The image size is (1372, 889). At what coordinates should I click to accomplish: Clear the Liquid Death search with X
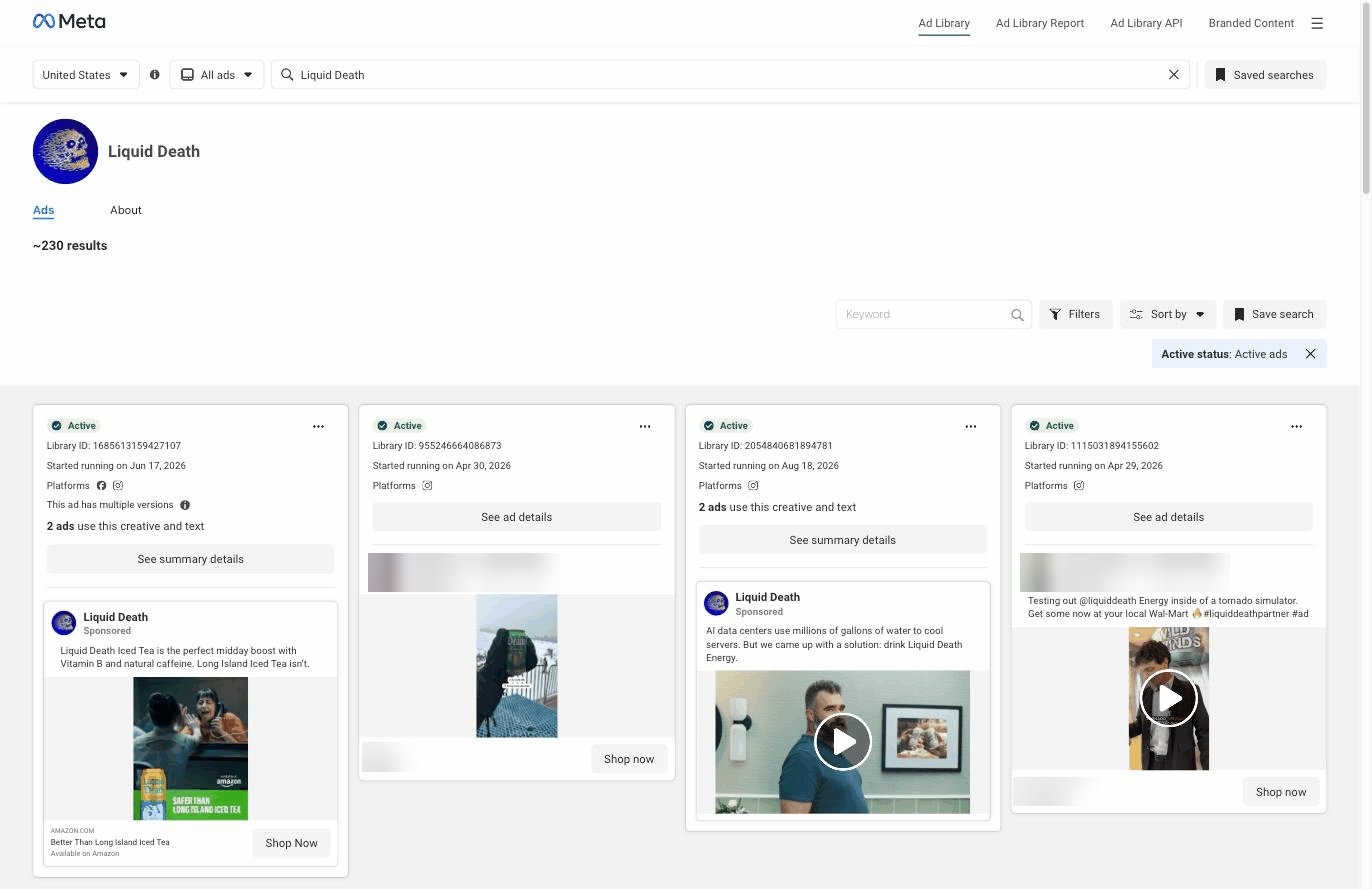(x=1174, y=74)
